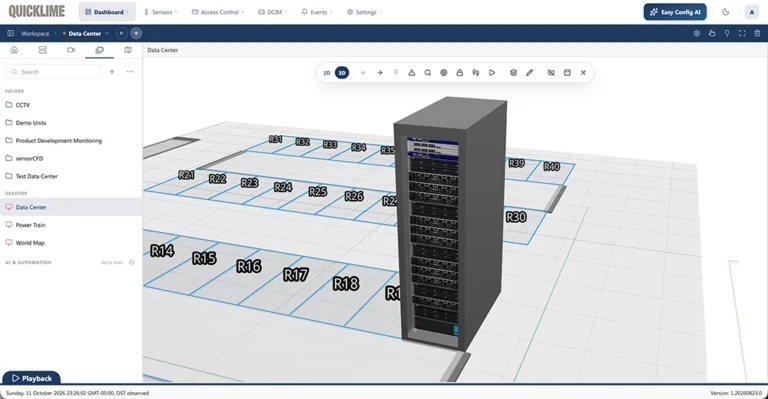768x399 pixels.
Task: Click the circular target icon in toolbar
Action: click(444, 73)
